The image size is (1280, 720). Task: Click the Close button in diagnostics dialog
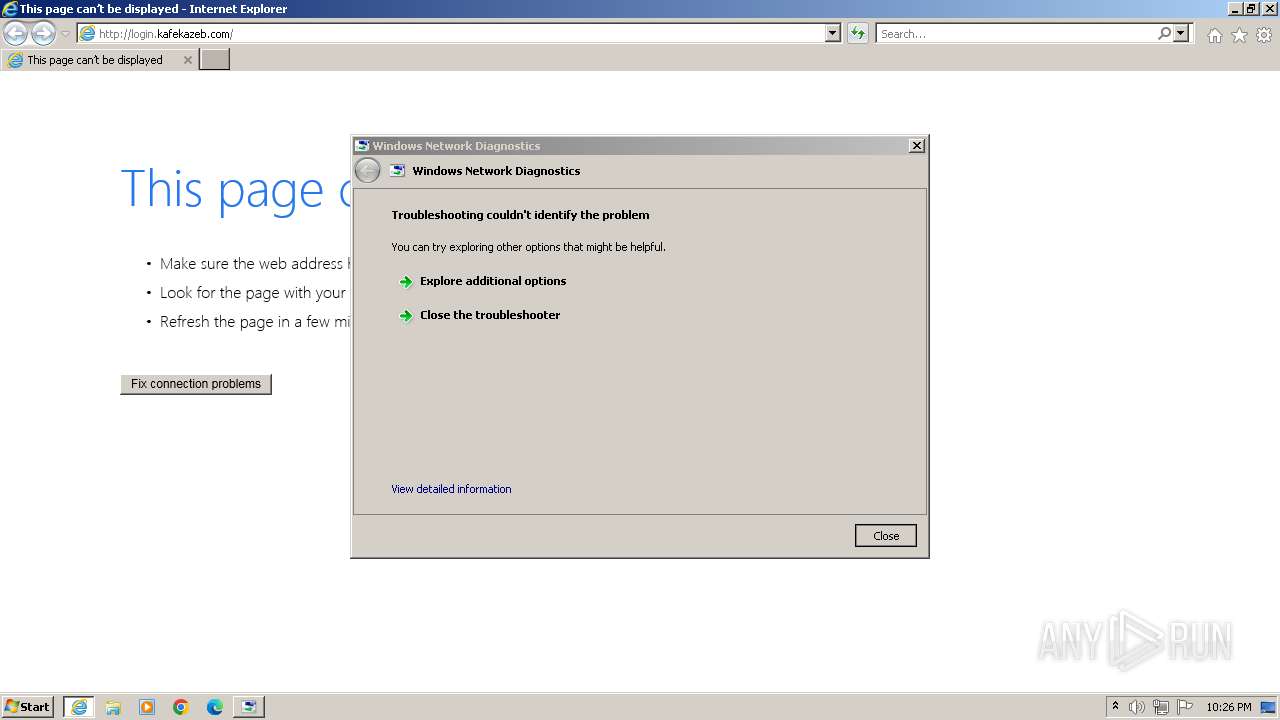(x=886, y=536)
